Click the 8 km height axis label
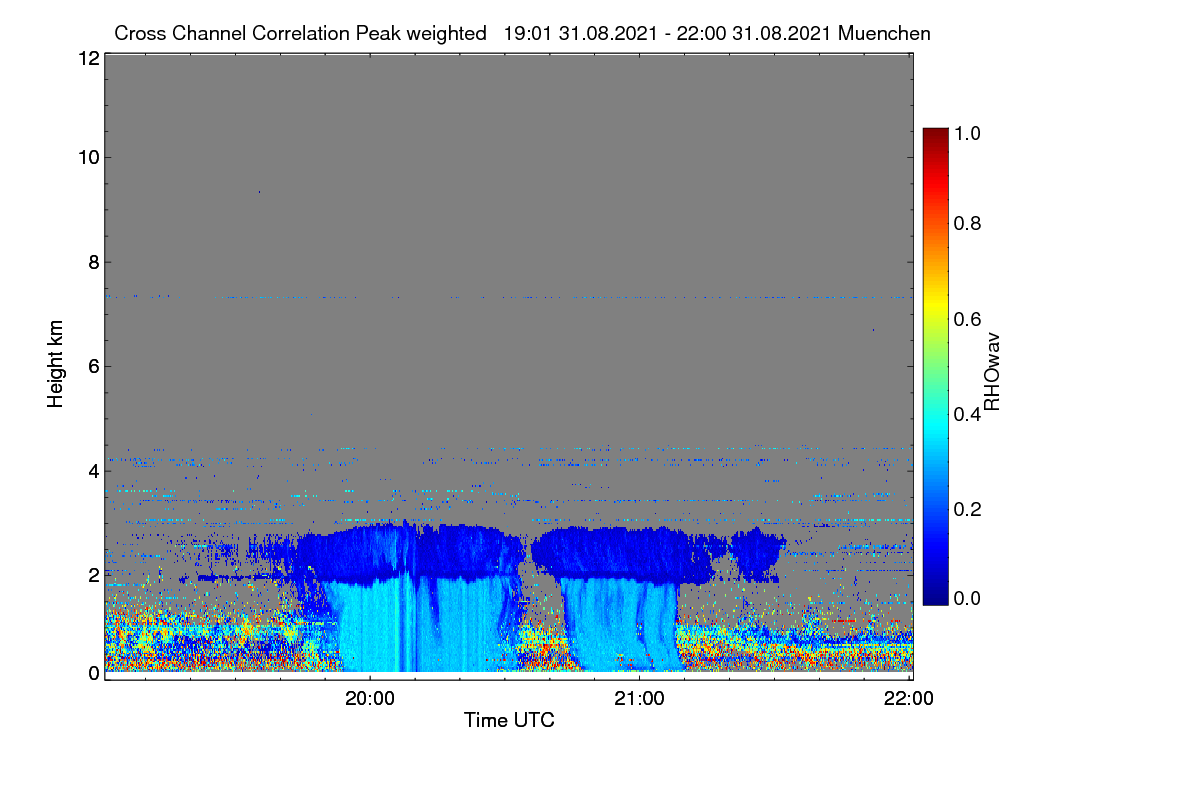 pyautogui.click(x=93, y=262)
